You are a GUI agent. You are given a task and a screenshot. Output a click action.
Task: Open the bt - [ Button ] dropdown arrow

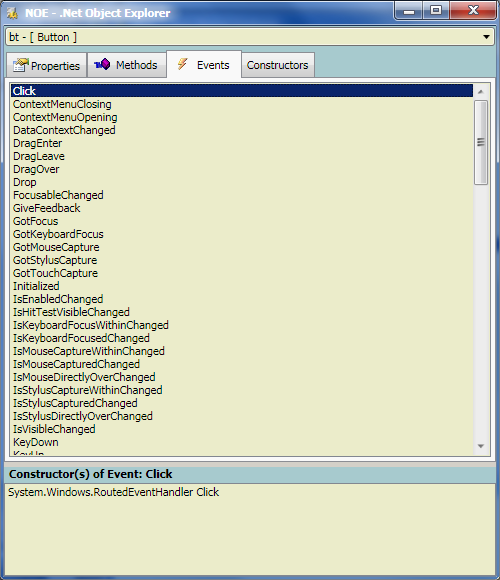(x=486, y=37)
